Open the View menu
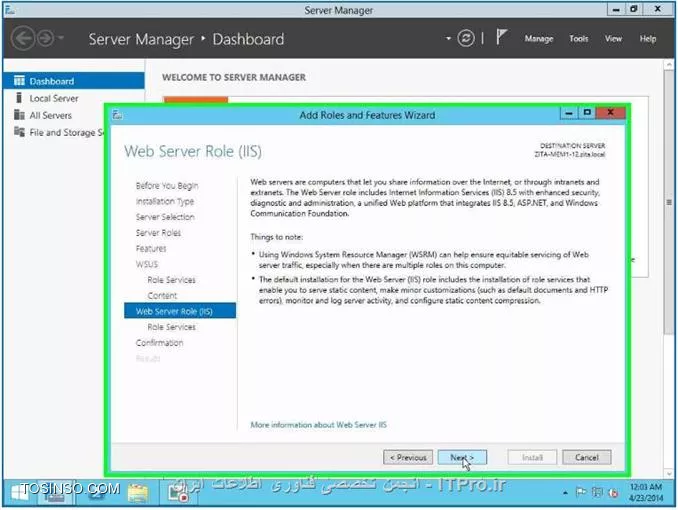678x510 pixels. [613, 38]
